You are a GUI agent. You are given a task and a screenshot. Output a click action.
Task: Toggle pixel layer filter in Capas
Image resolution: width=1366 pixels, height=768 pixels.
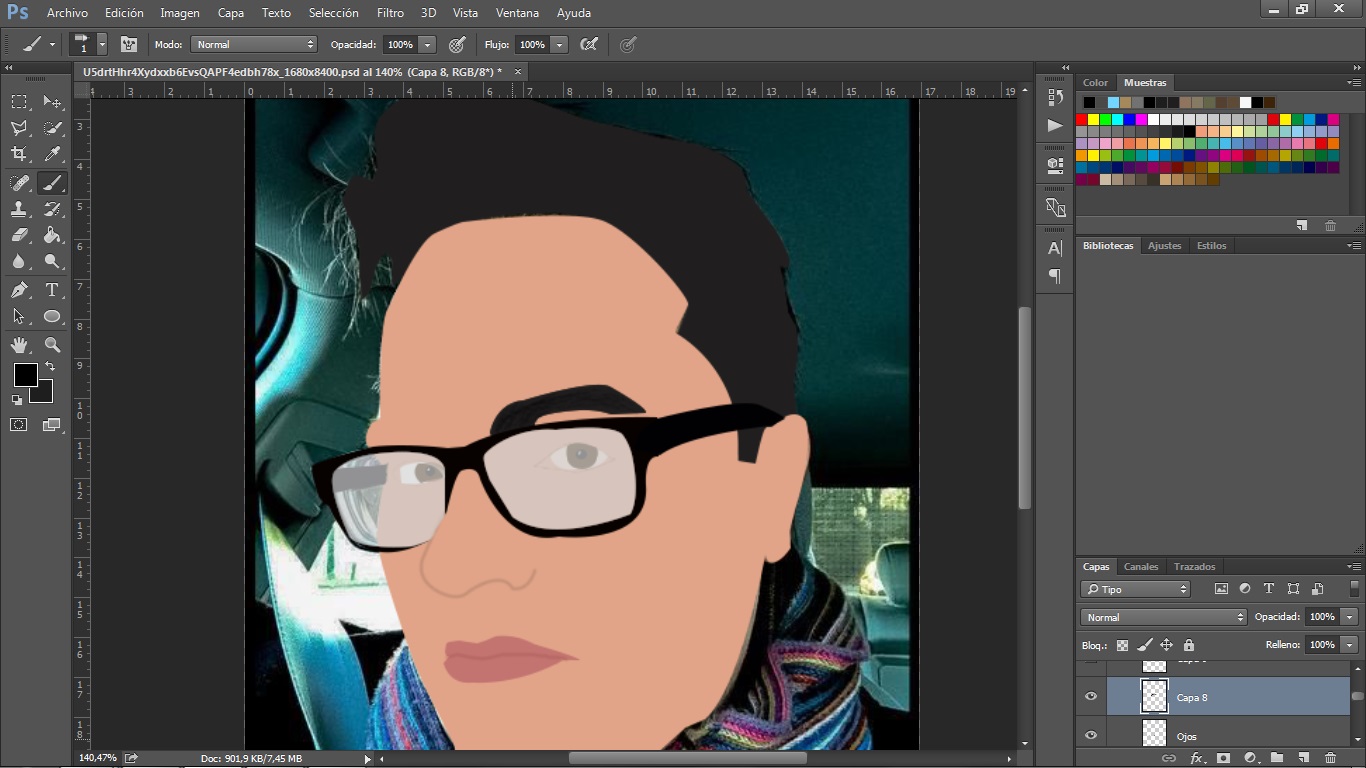point(1221,589)
